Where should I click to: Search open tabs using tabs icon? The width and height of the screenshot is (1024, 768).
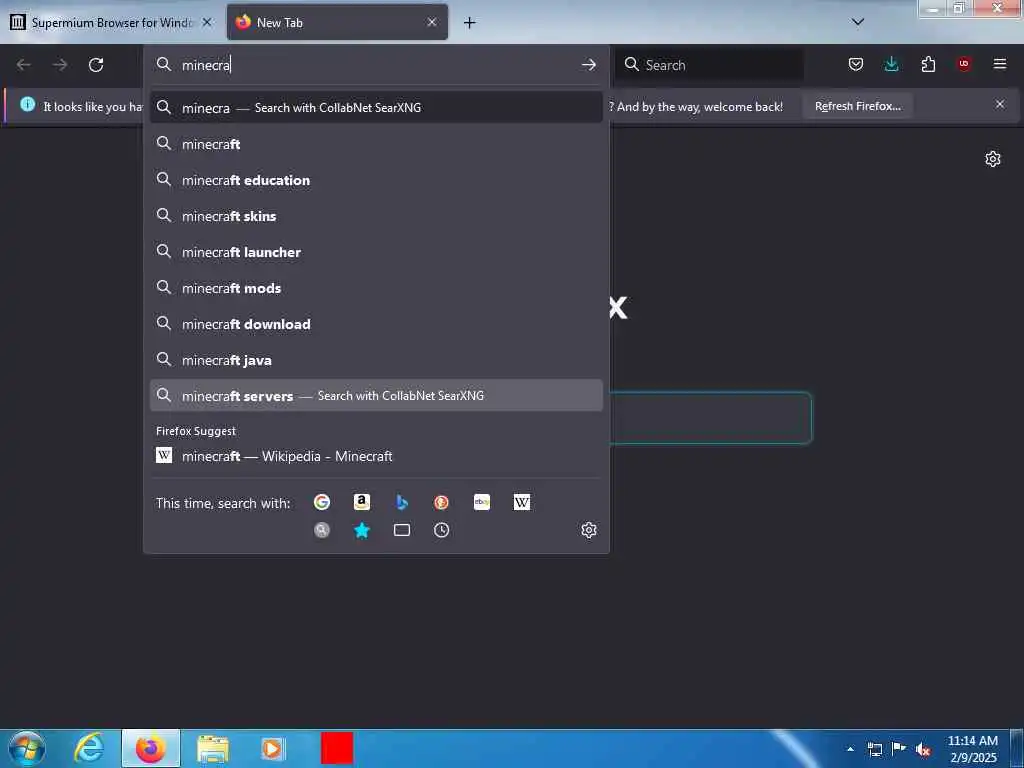click(x=402, y=530)
